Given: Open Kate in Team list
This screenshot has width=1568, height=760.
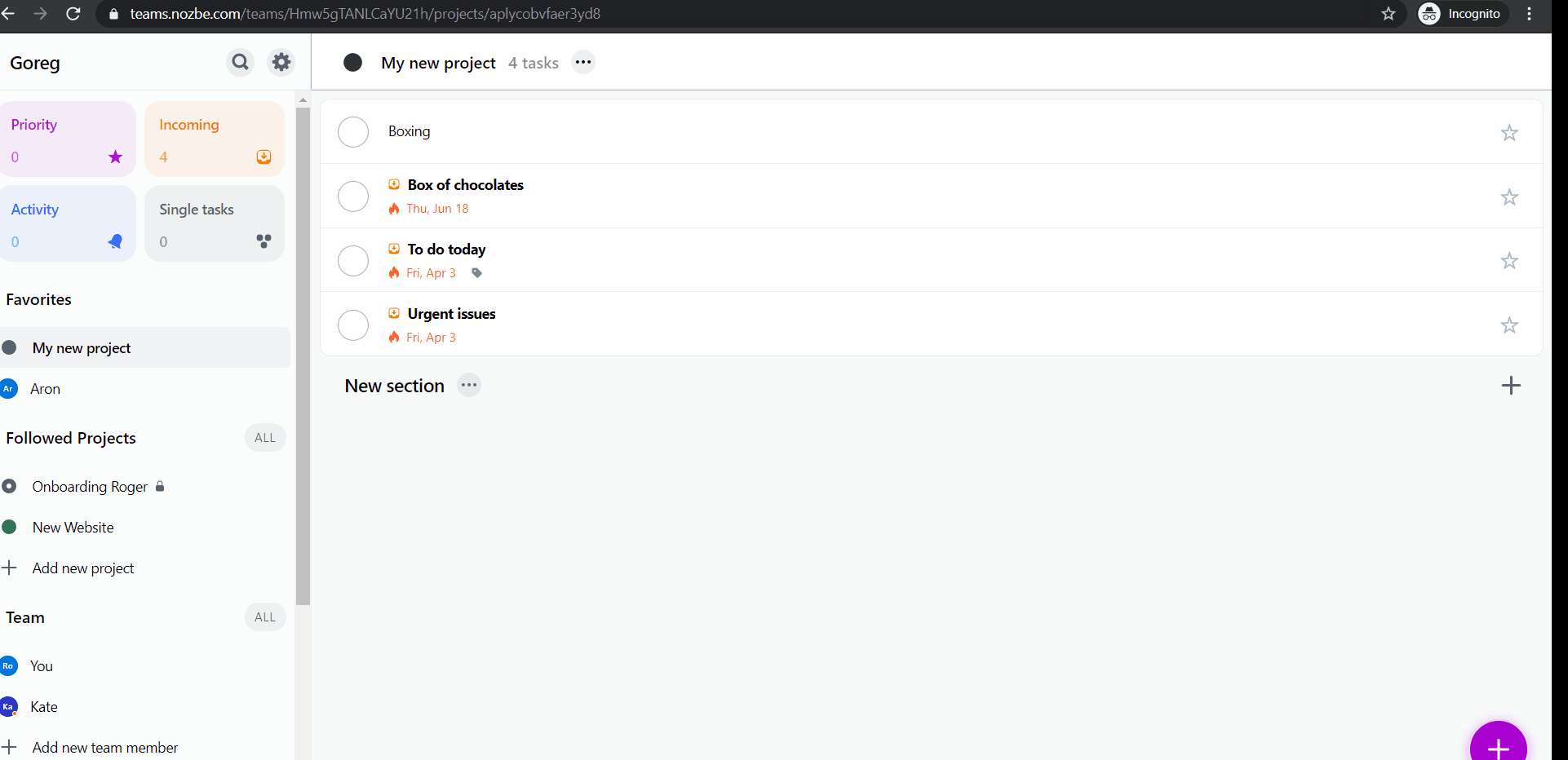Looking at the screenshot, I should click(44, 706).
